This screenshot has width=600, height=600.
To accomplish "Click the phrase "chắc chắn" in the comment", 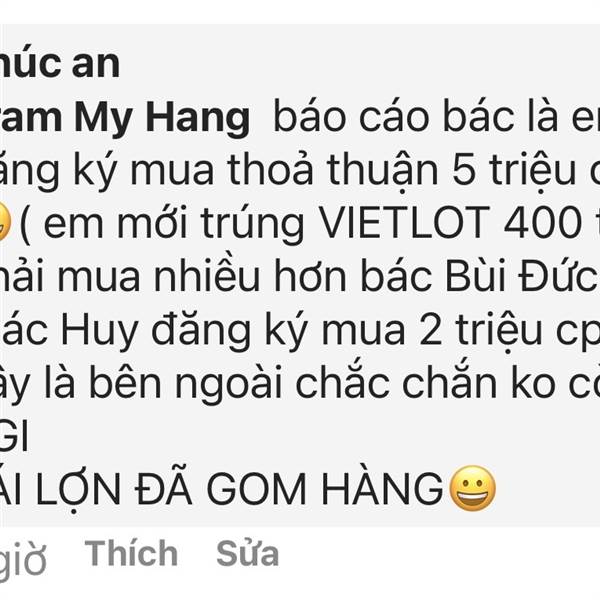I will click(x=396, y=383).
